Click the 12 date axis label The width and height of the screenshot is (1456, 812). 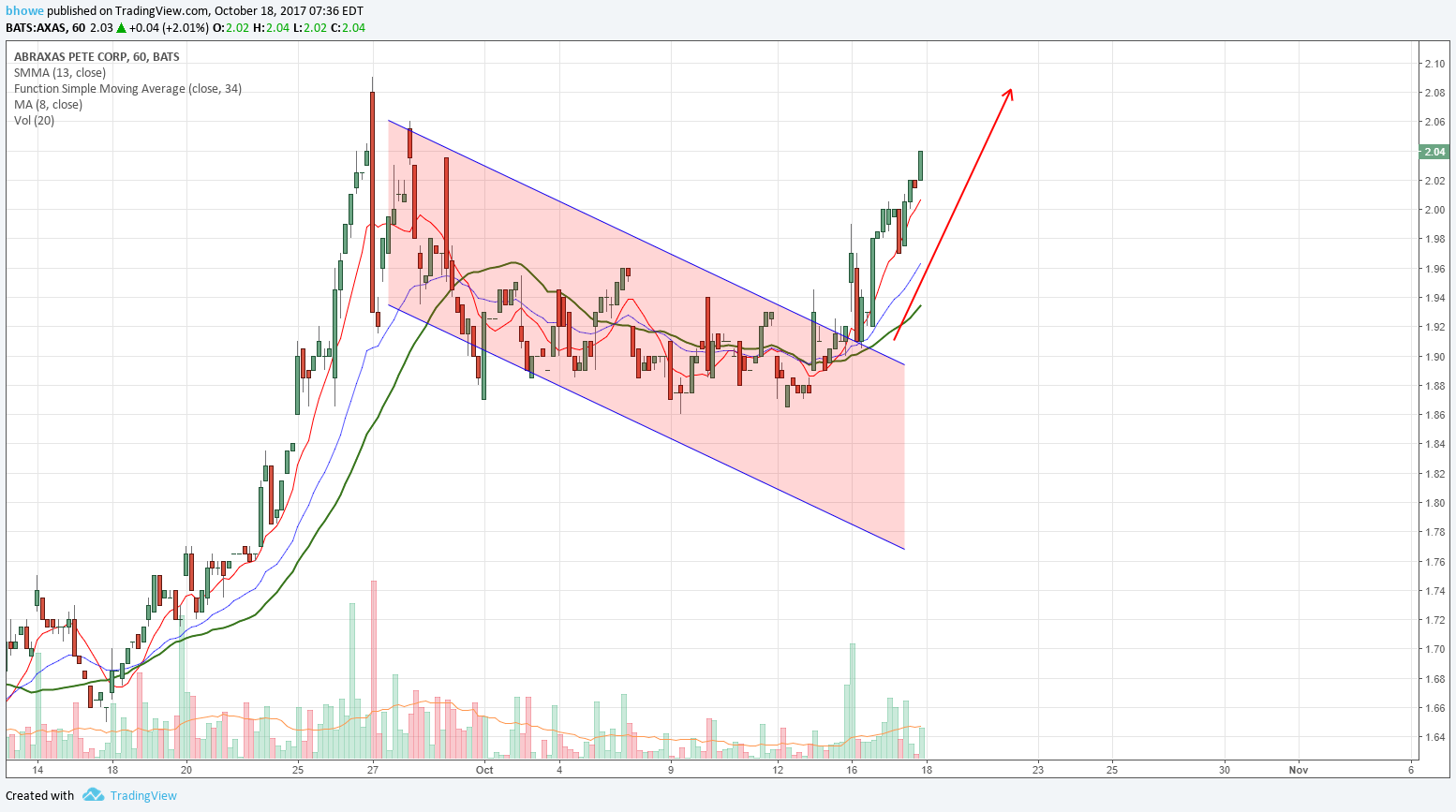(x=778, y=770)
